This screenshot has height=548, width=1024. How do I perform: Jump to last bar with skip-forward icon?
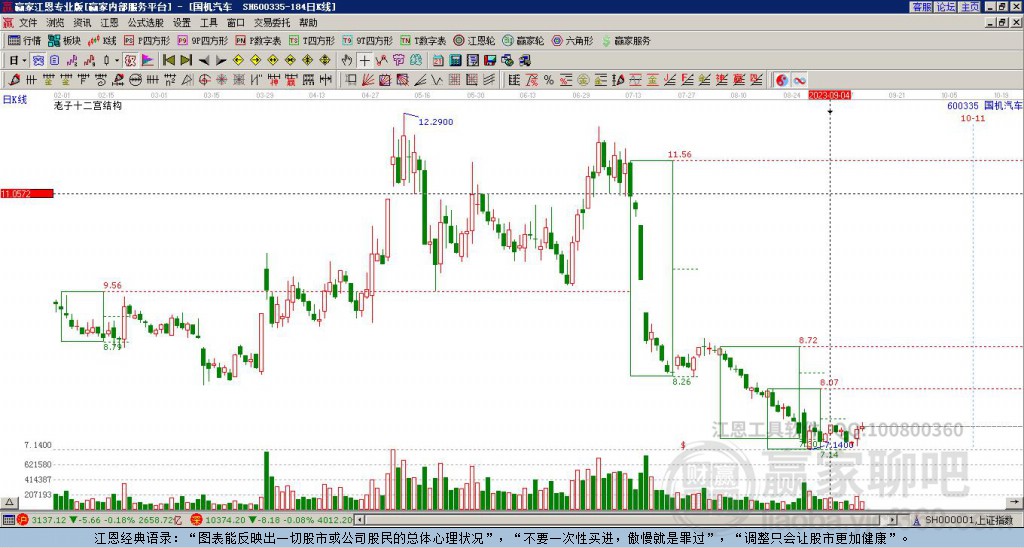(x=186, y=61)
